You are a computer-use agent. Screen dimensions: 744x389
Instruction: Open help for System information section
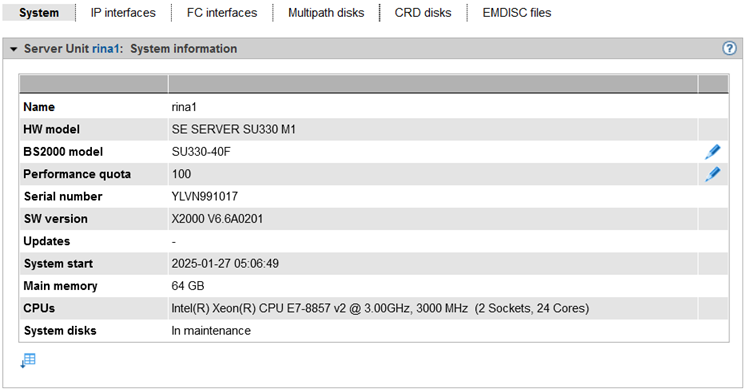pos(729,48)
